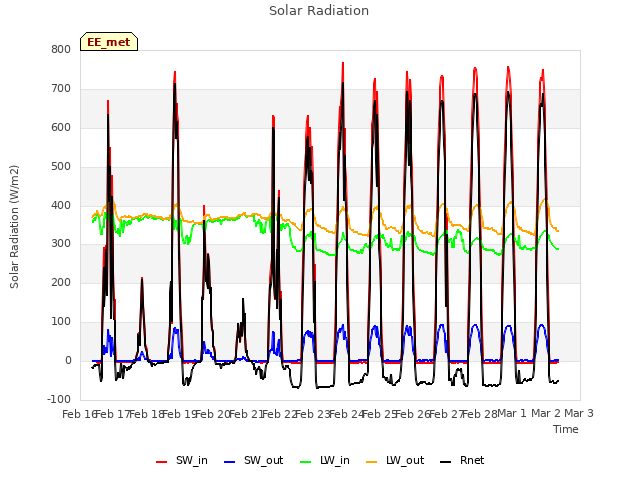
Task: Click the red SW_in legend color marker
Action: pyautogui.click(x=162, y=462)
